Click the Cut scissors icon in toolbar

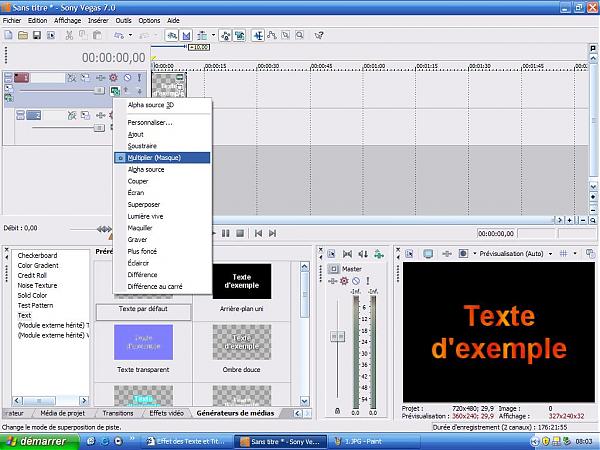click(69, 35)
